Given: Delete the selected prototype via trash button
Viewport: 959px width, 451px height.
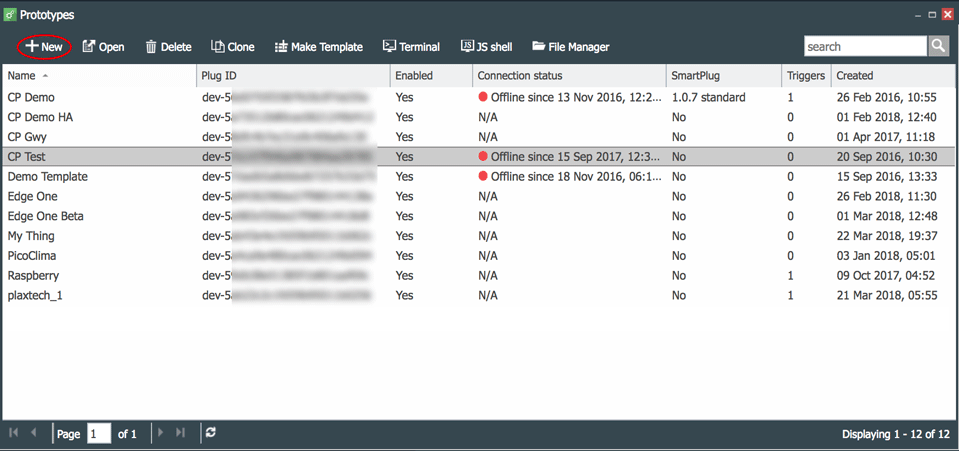Looking at the screenshot, I should (x=169, y=47).
